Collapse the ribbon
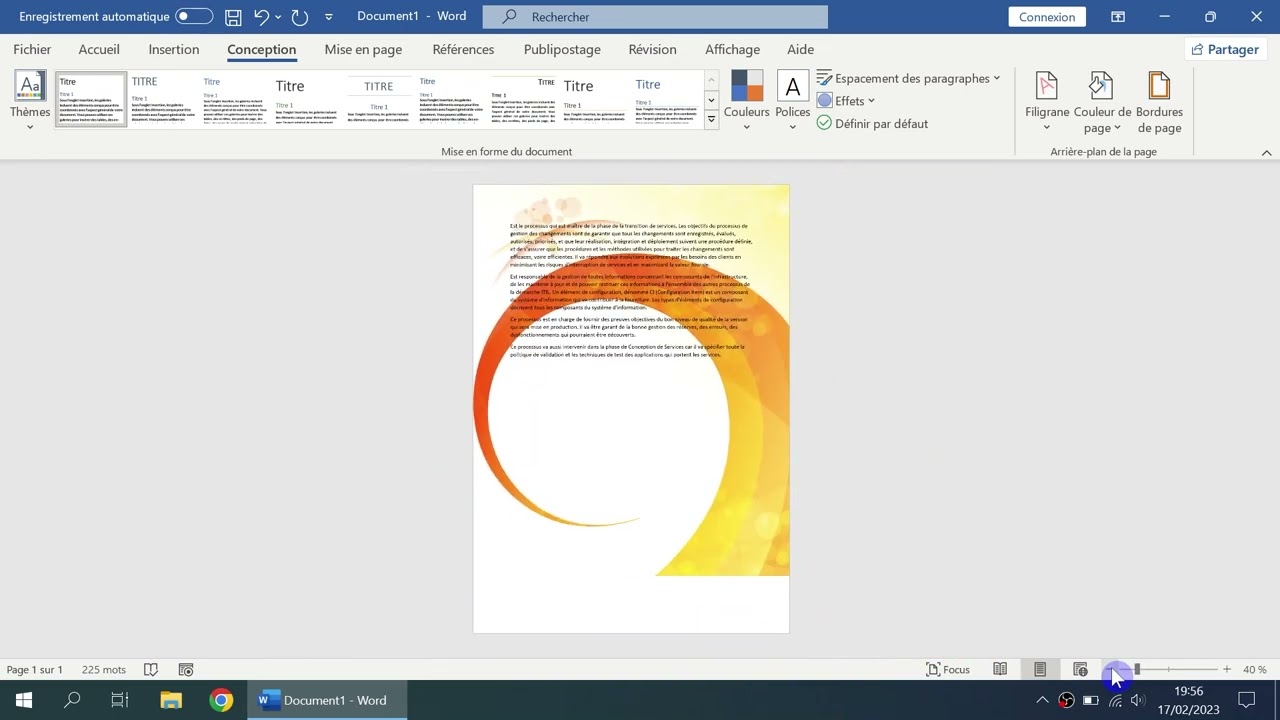Screen dimensions: 1280x720 1266,153
